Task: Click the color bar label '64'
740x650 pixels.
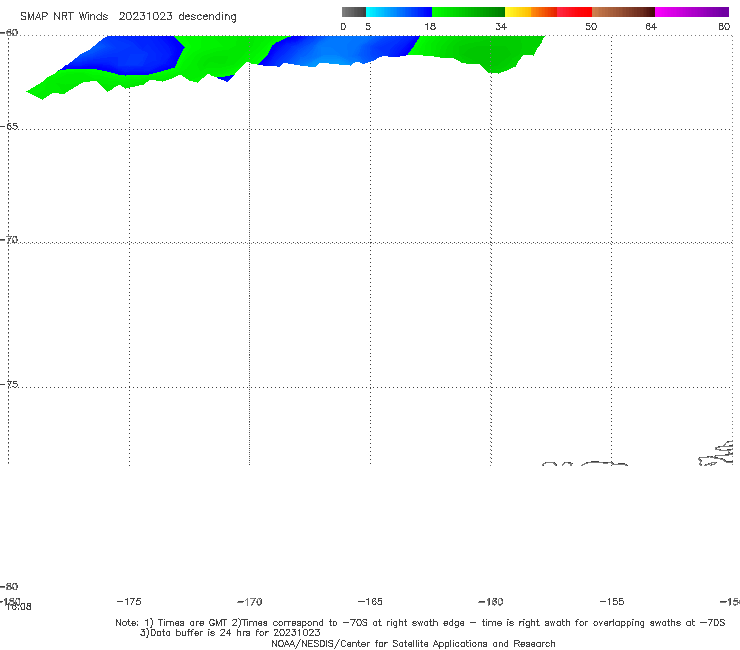Action: [651, 26]
